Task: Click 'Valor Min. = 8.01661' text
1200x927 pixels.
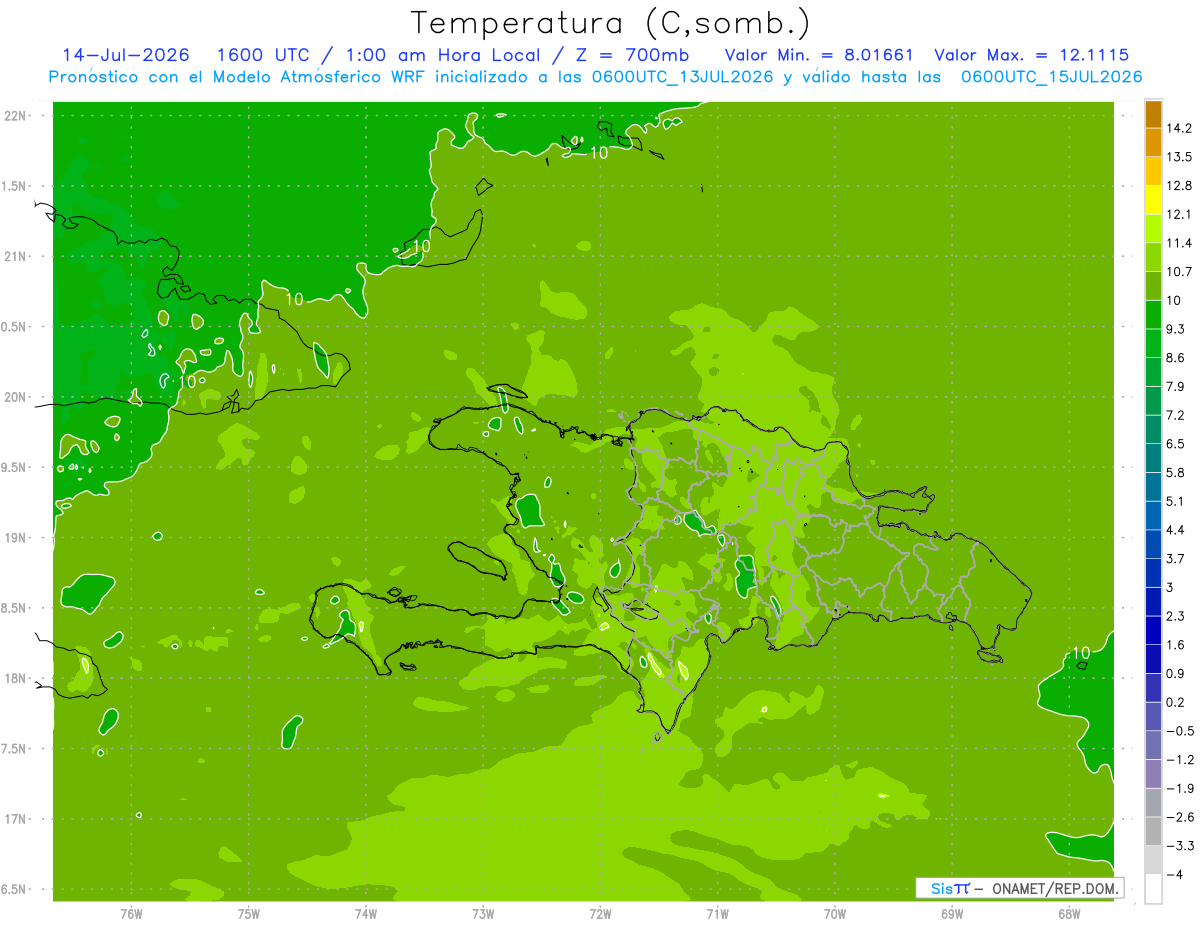Action: [819, 55]
